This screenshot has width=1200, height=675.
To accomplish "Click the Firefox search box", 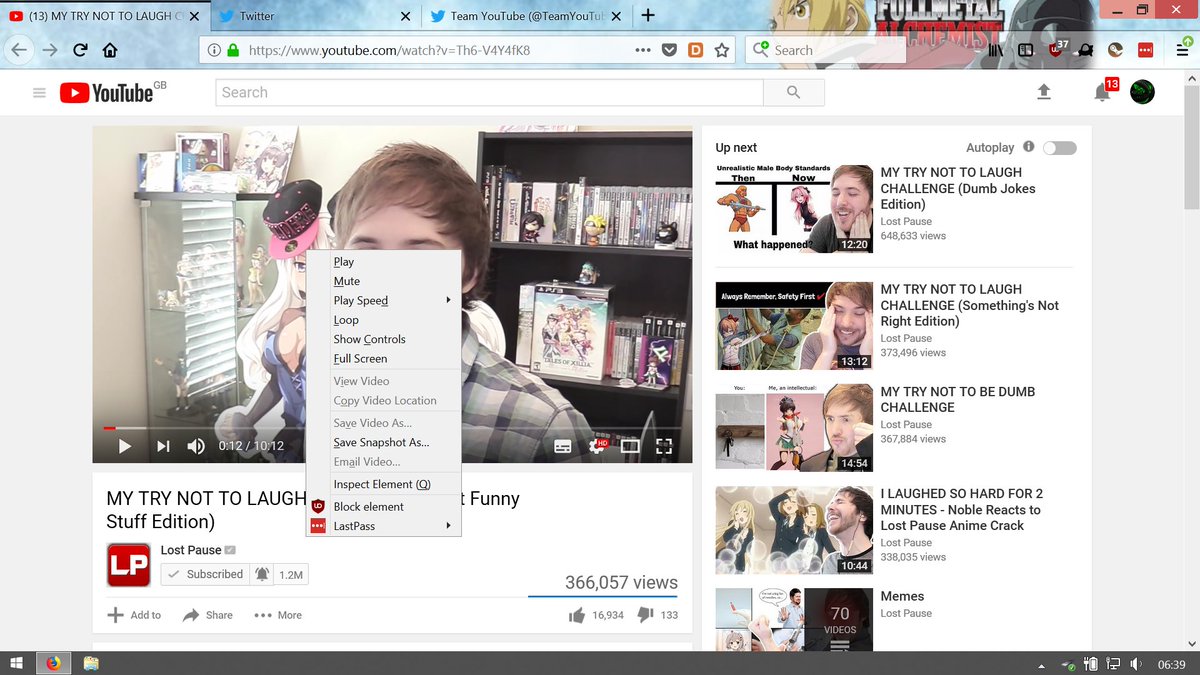I will click(825, 50).
